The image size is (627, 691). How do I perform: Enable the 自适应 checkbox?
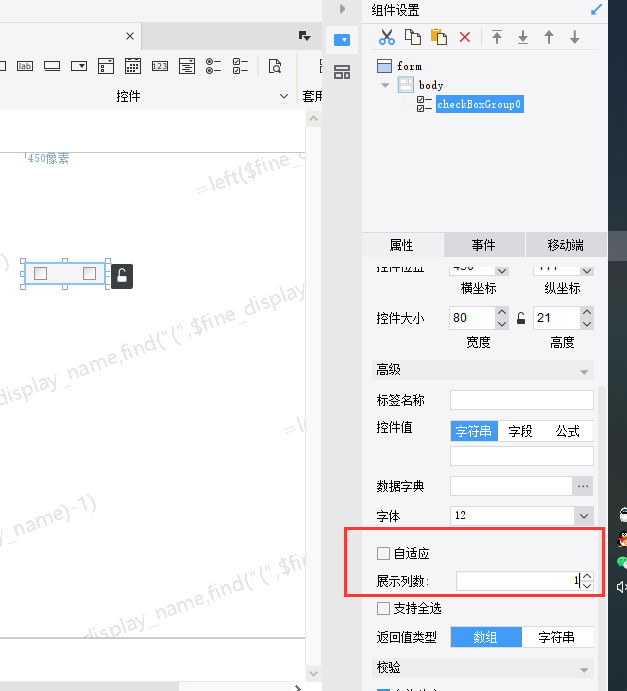pos(383,553)
